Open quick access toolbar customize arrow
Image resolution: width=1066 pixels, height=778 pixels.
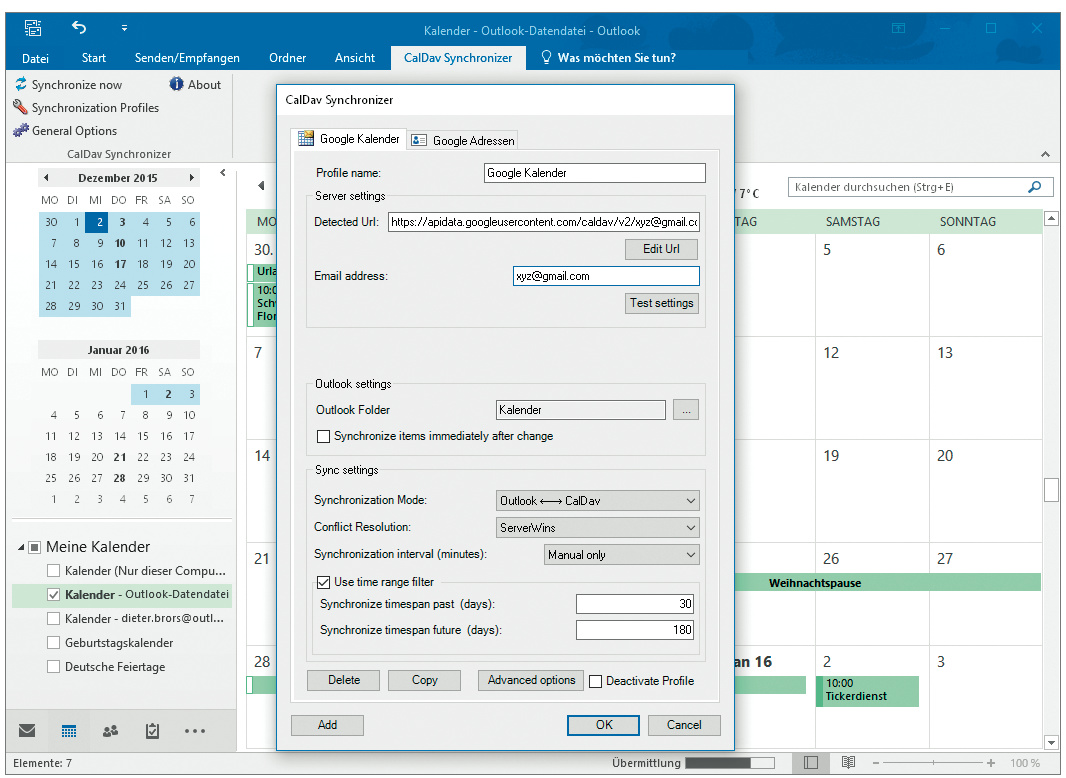(x=124, y=28)
